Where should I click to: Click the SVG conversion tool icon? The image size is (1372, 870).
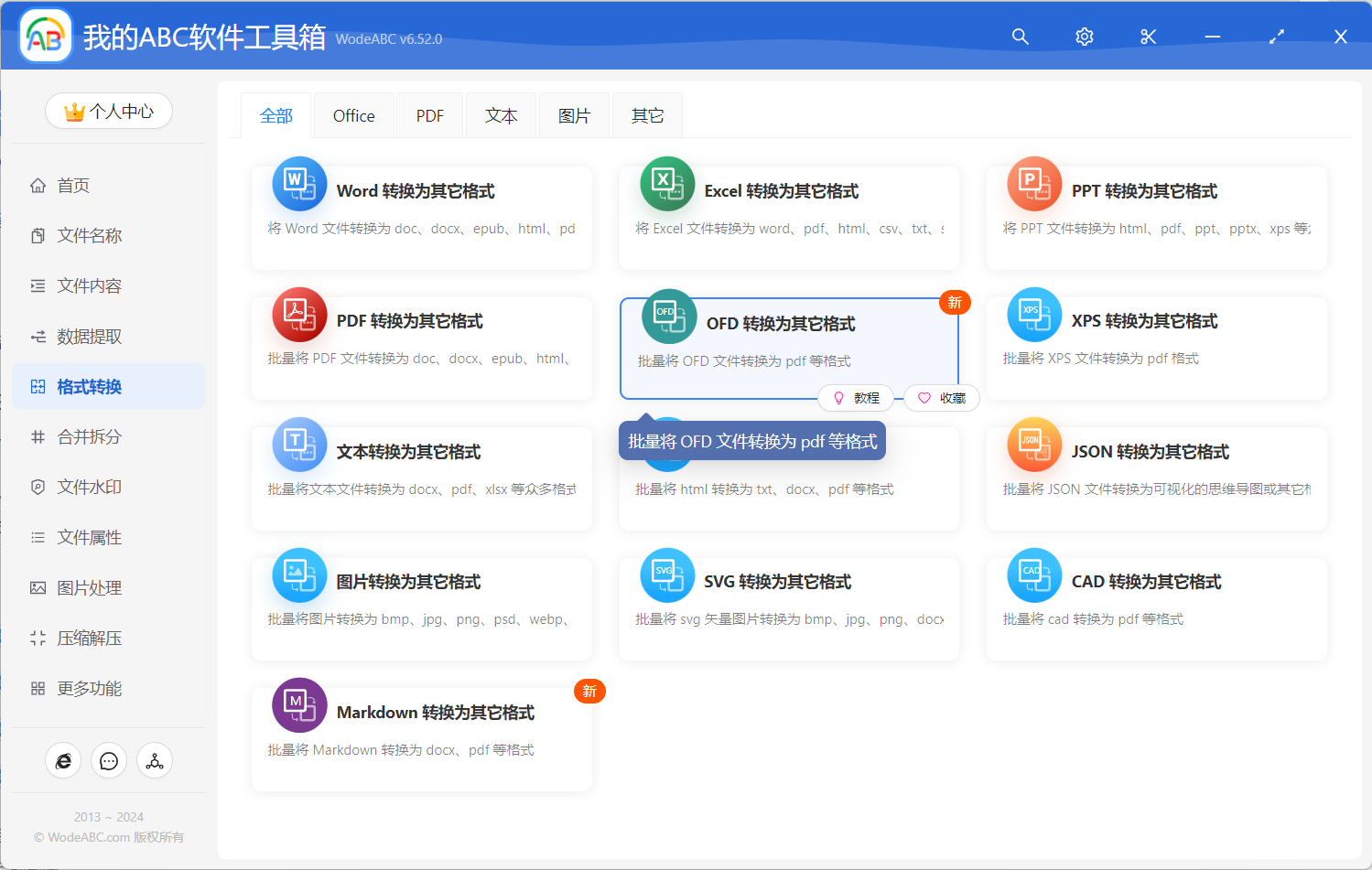667,575
